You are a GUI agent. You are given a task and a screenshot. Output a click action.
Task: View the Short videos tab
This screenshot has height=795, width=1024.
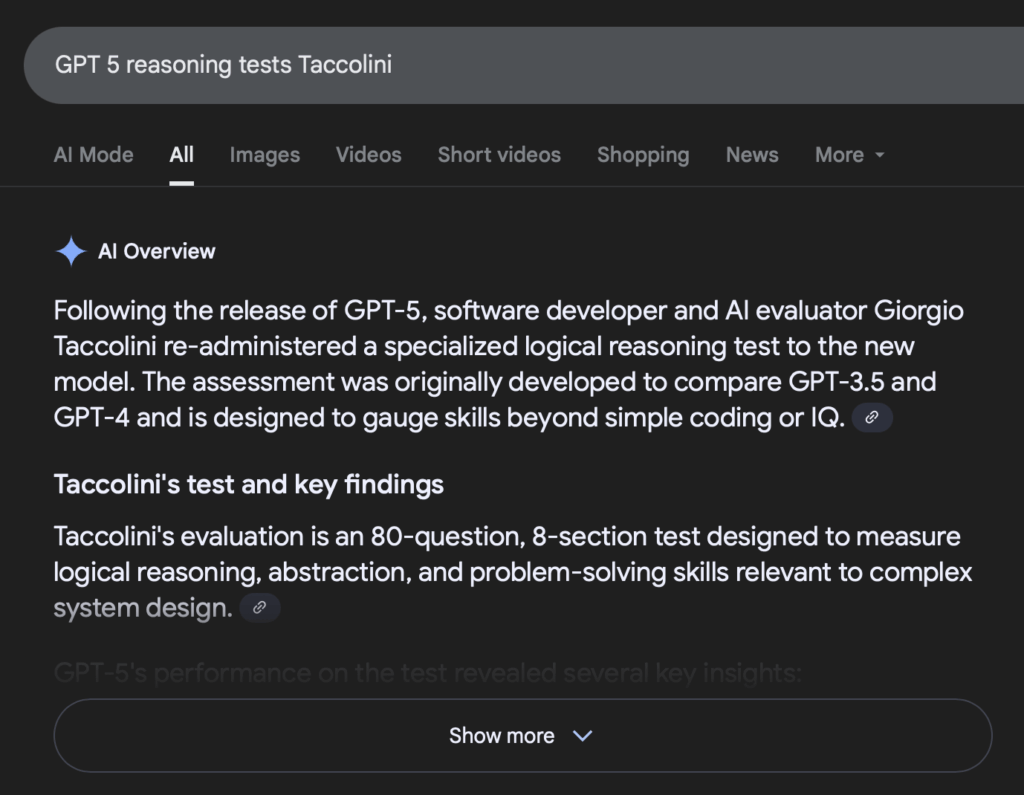(499, 155)
